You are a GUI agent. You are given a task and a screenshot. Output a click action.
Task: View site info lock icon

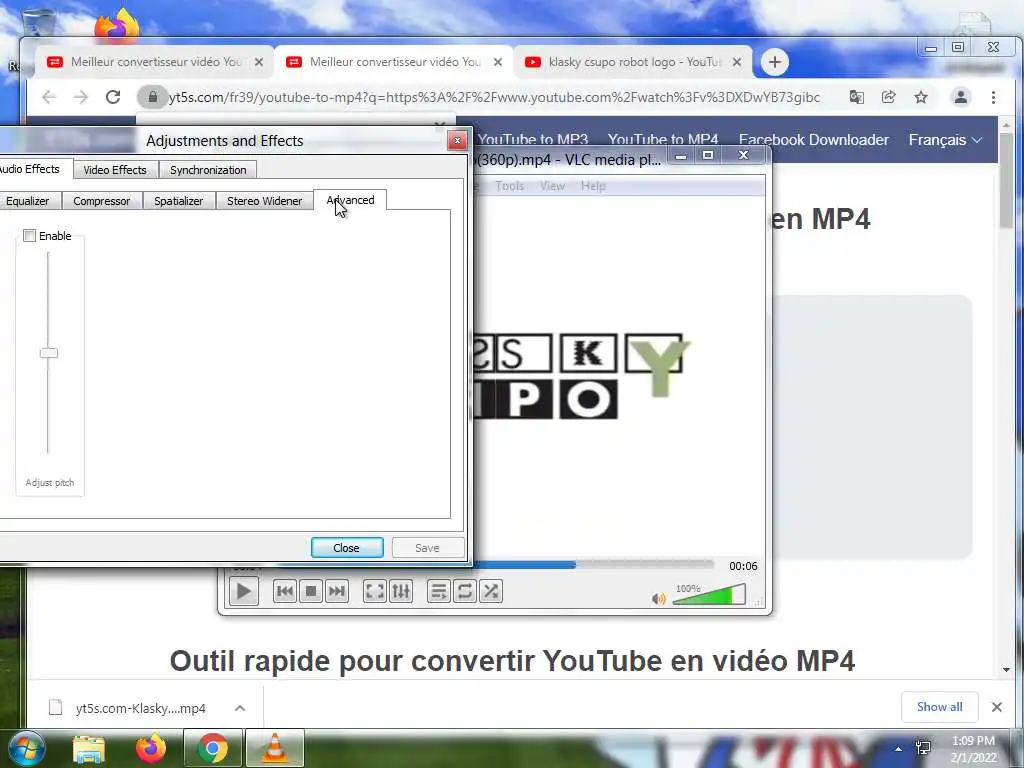coord(153,97)
